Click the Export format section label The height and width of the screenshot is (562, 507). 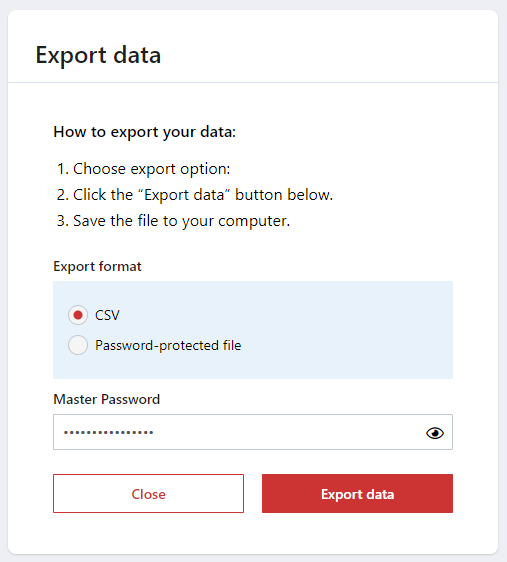(97, 267)
